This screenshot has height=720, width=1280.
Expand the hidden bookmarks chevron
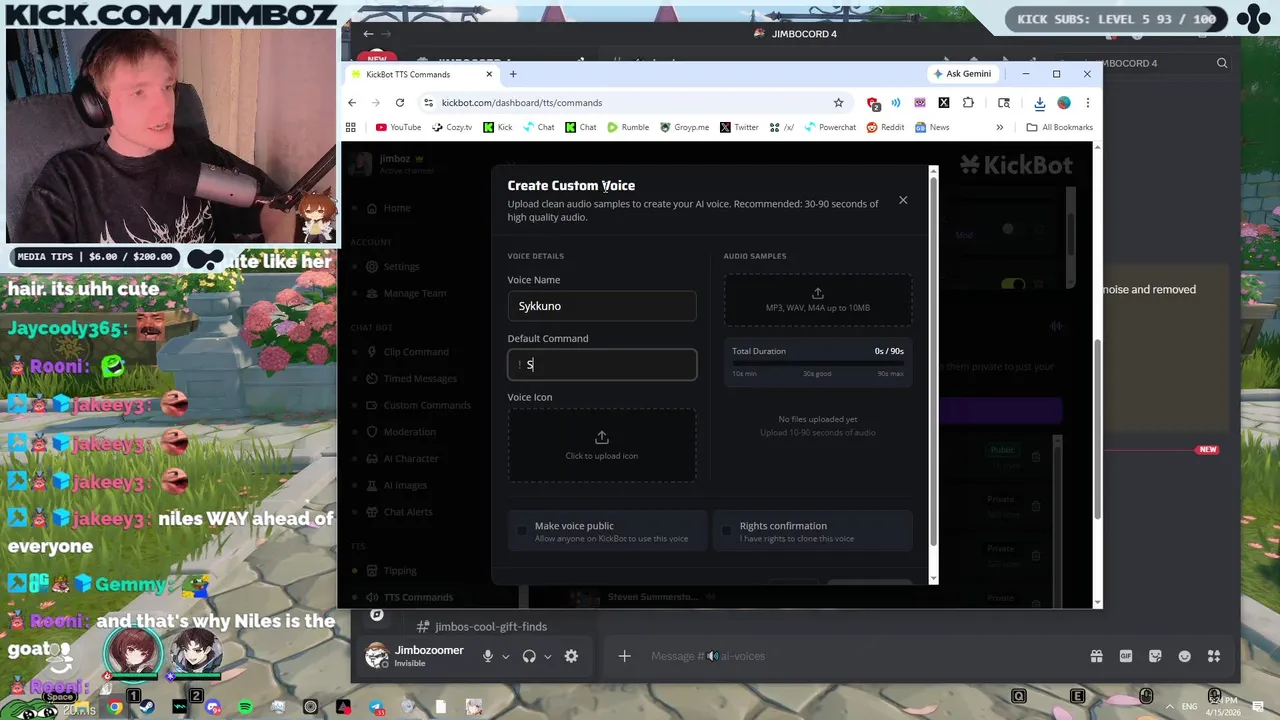pos(999,127)
